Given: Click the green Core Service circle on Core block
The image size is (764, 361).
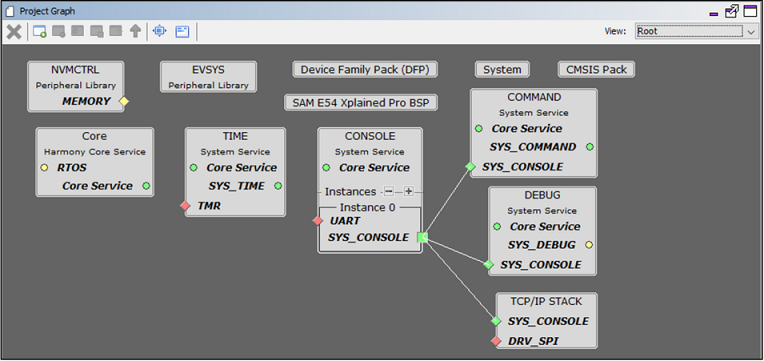Looking at the screenshot, I should tap(146, 186).
